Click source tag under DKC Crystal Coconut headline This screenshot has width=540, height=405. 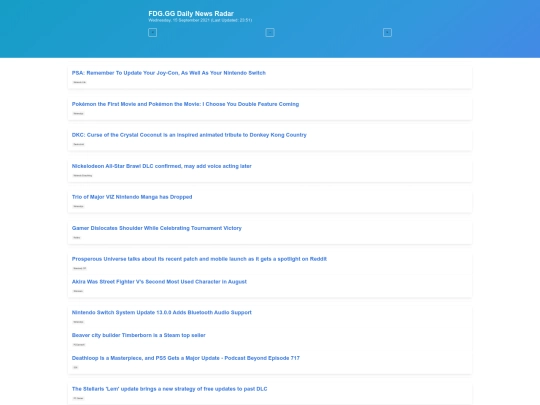(x=79, y=144)
